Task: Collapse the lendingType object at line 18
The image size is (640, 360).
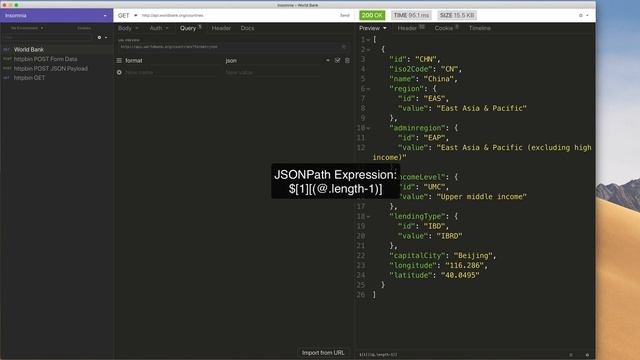Action: [368, 217]
